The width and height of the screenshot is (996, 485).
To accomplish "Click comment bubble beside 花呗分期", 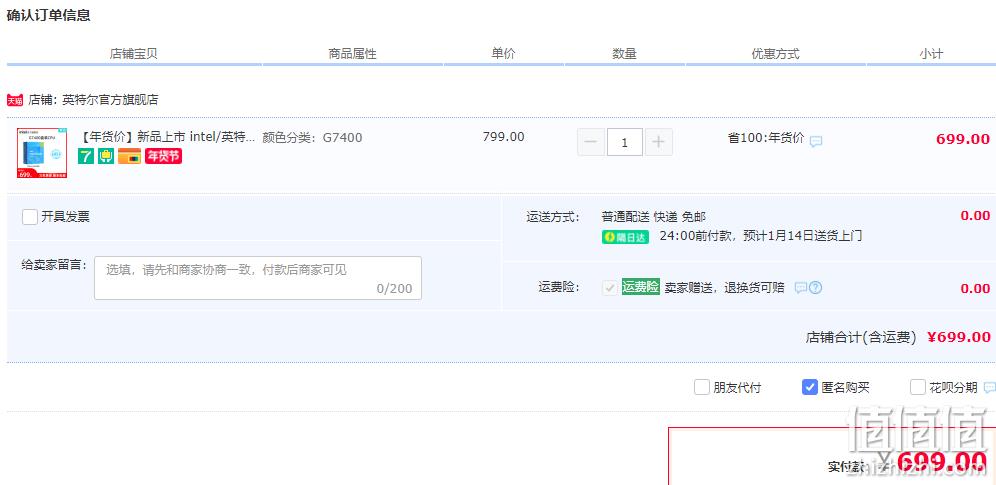I will [x=990, y=387].
